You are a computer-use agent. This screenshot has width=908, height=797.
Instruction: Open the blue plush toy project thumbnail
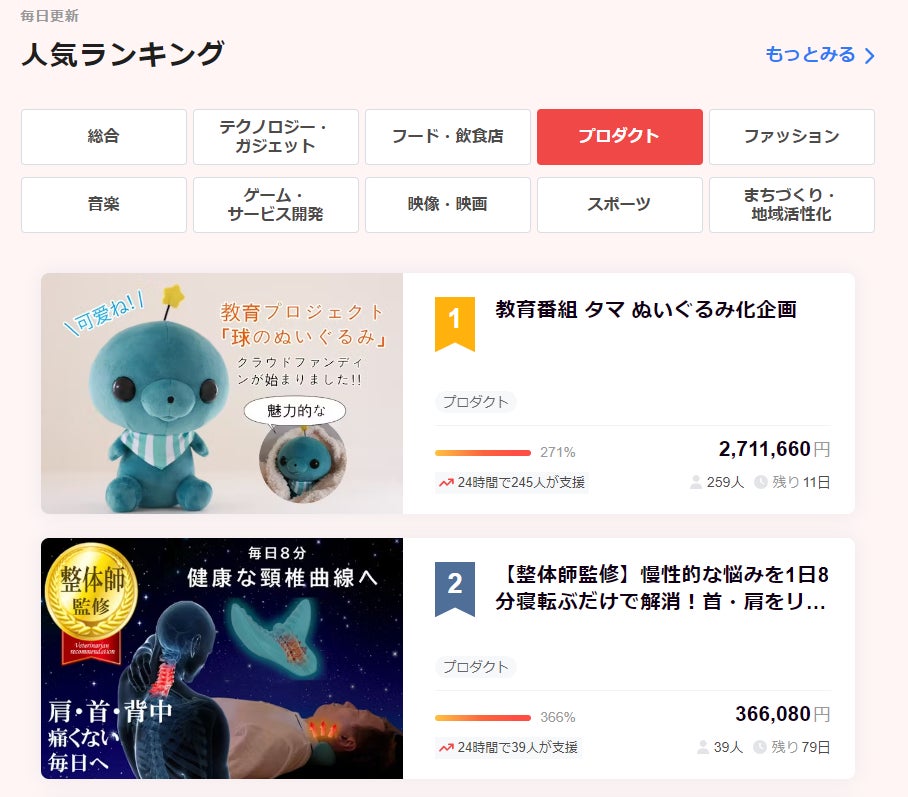[x=222, y=393]
